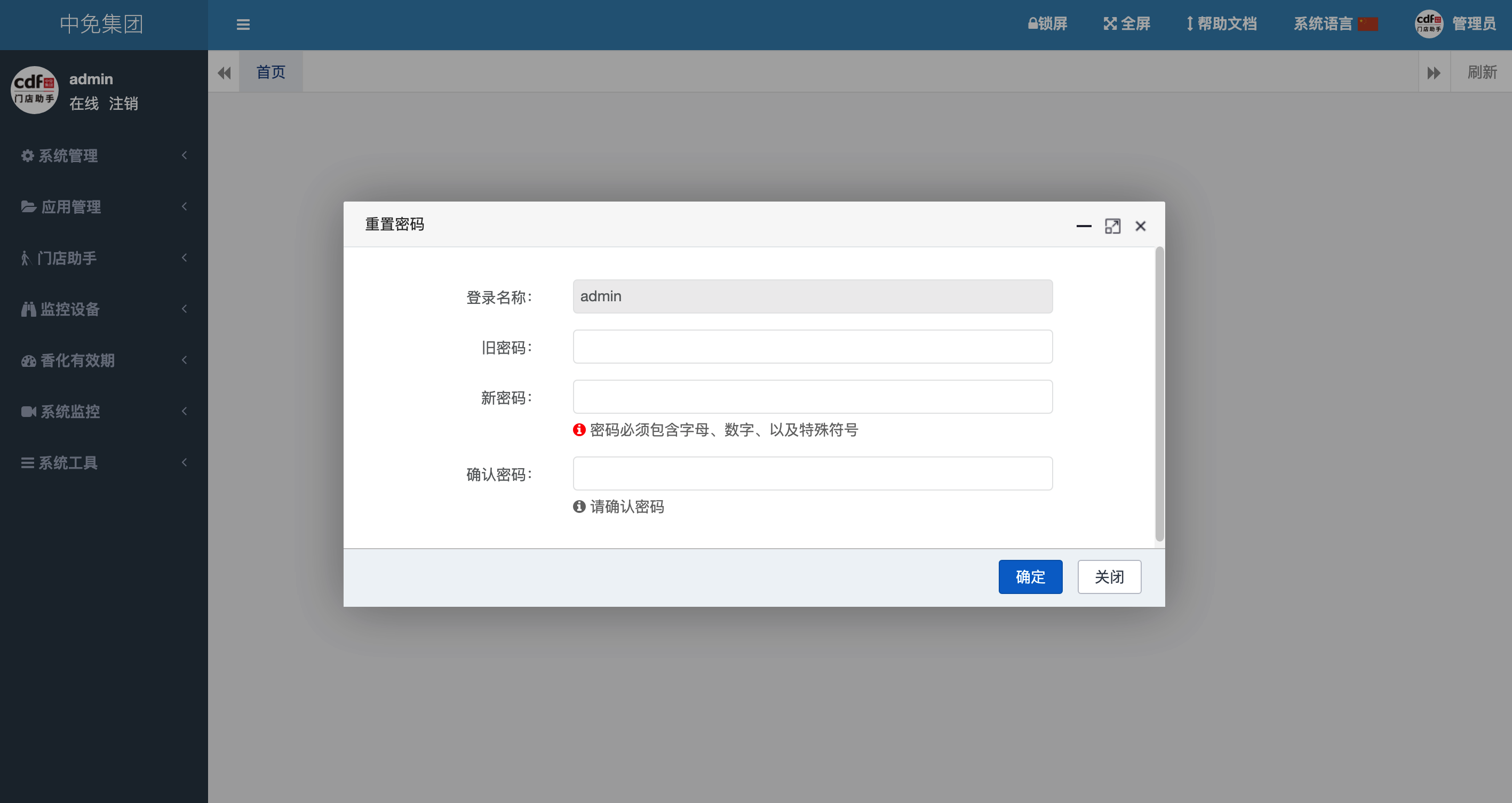
Task: Click the Chinese flag language icon
Action: coord(1367,24)
